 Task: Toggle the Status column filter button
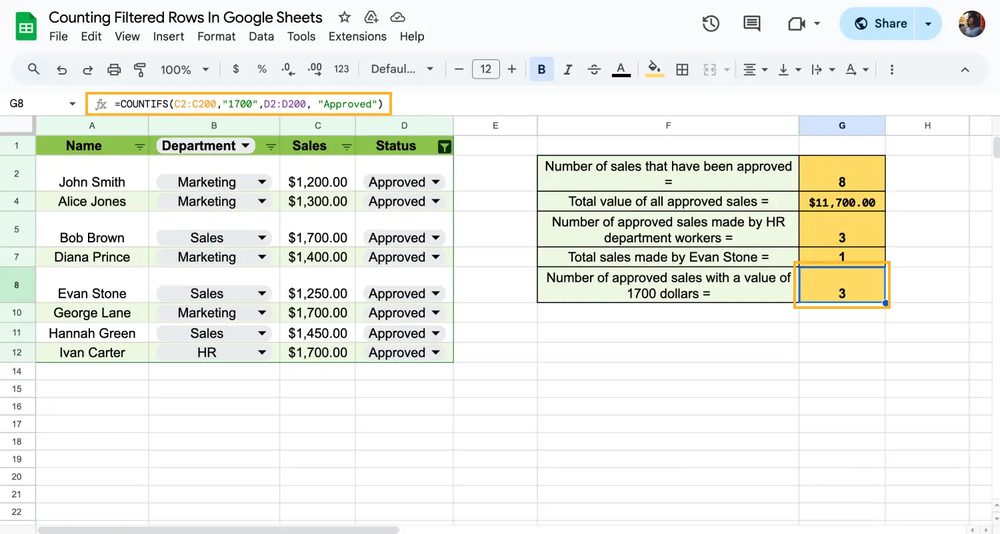click(444, 146)
